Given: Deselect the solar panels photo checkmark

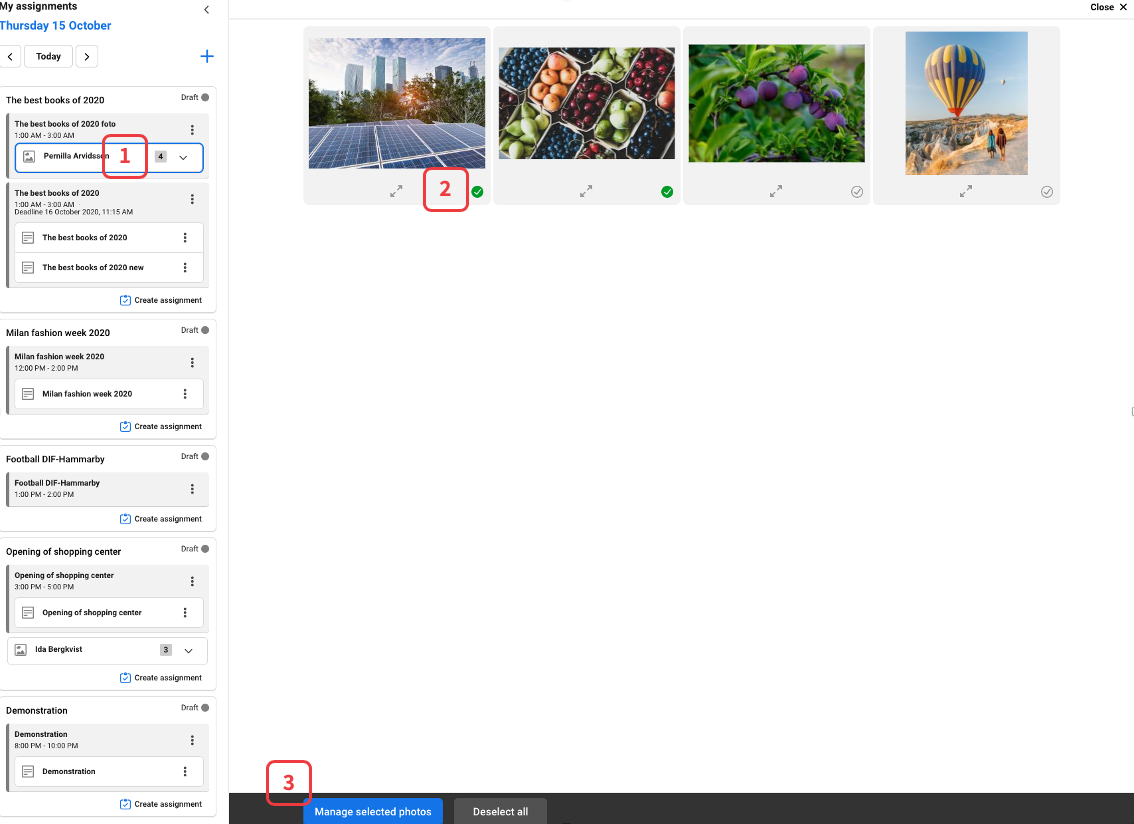Looking at the screenshot, I should pyautogui.click(x=477, y=192).
